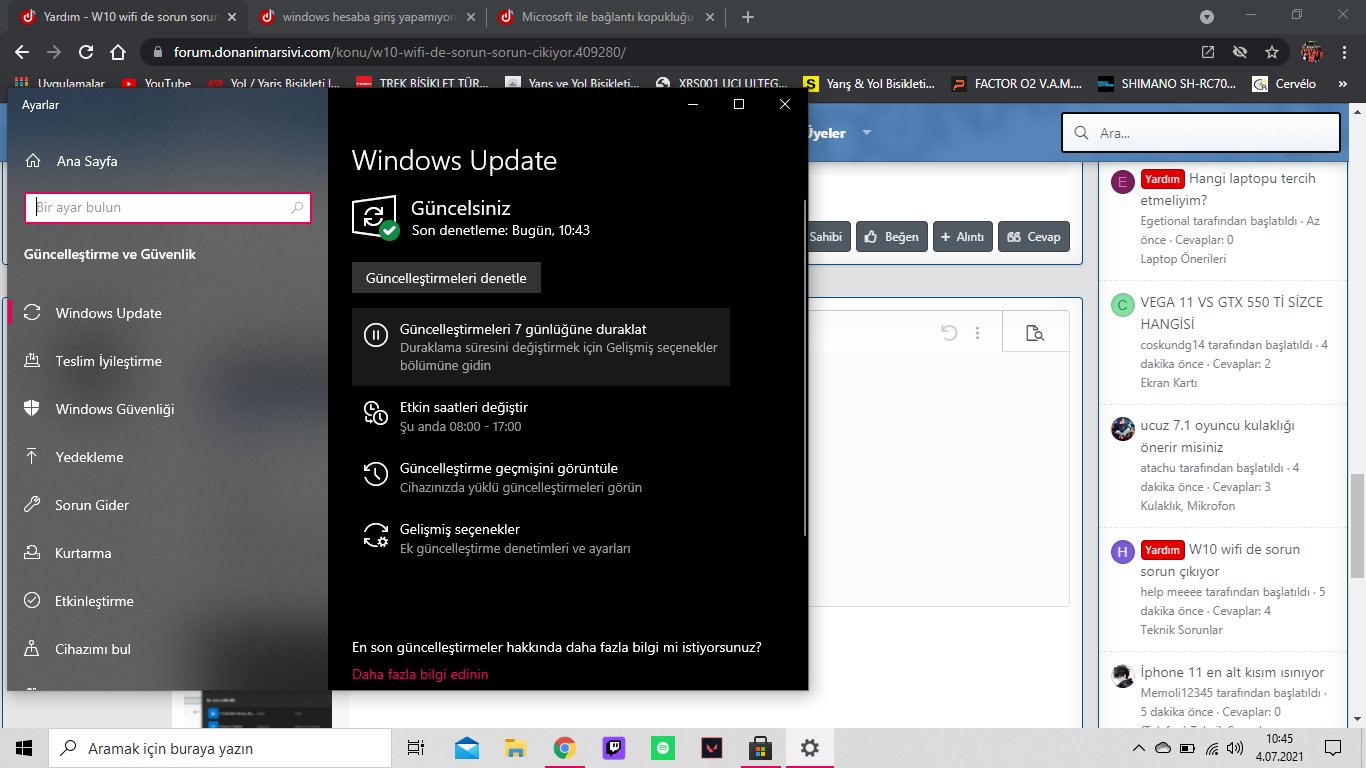Click the editor preview icon
The height and width of the screenshot is (768, 1366).
1035,333
